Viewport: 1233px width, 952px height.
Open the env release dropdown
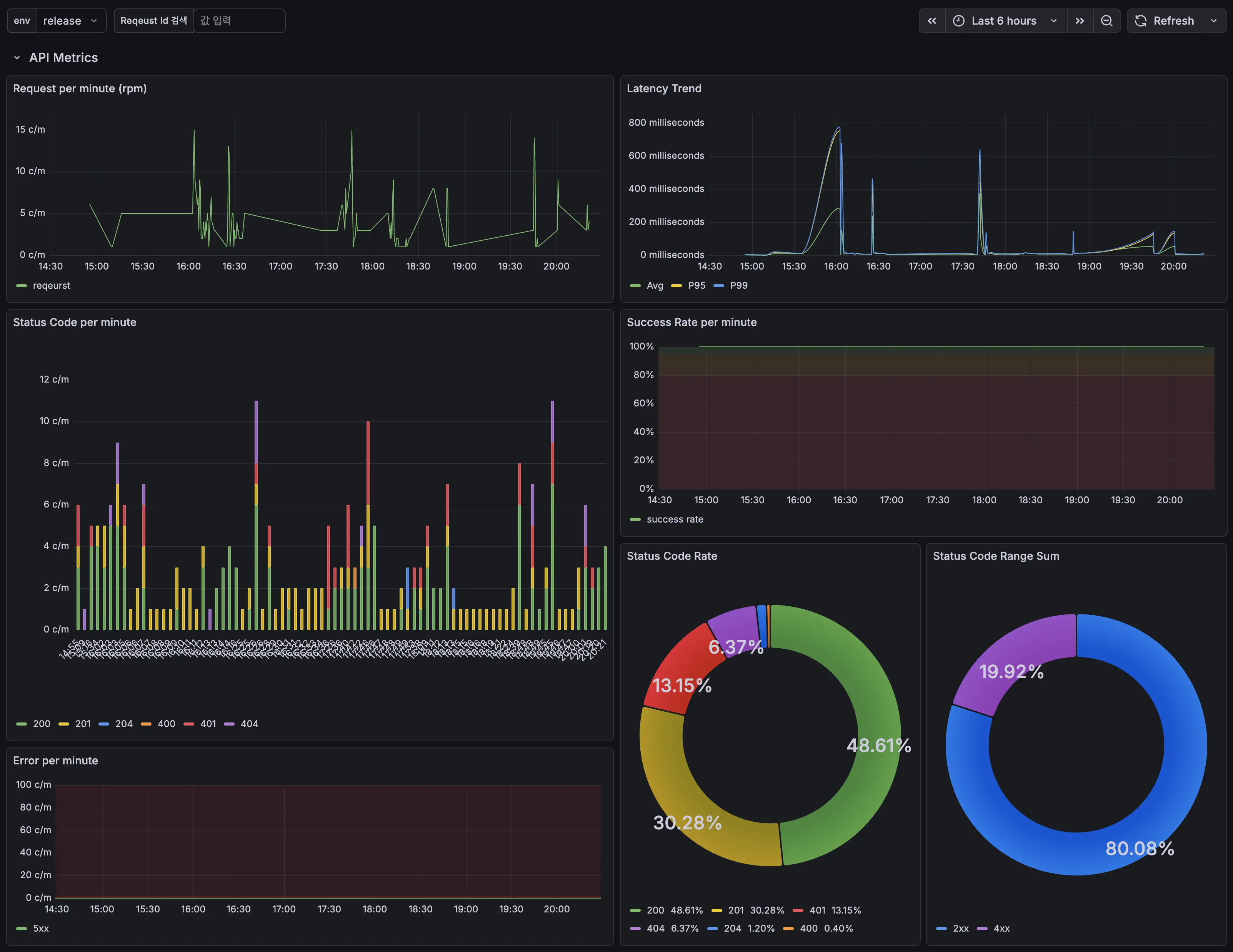pyautogui.click(x=70, y=21)
